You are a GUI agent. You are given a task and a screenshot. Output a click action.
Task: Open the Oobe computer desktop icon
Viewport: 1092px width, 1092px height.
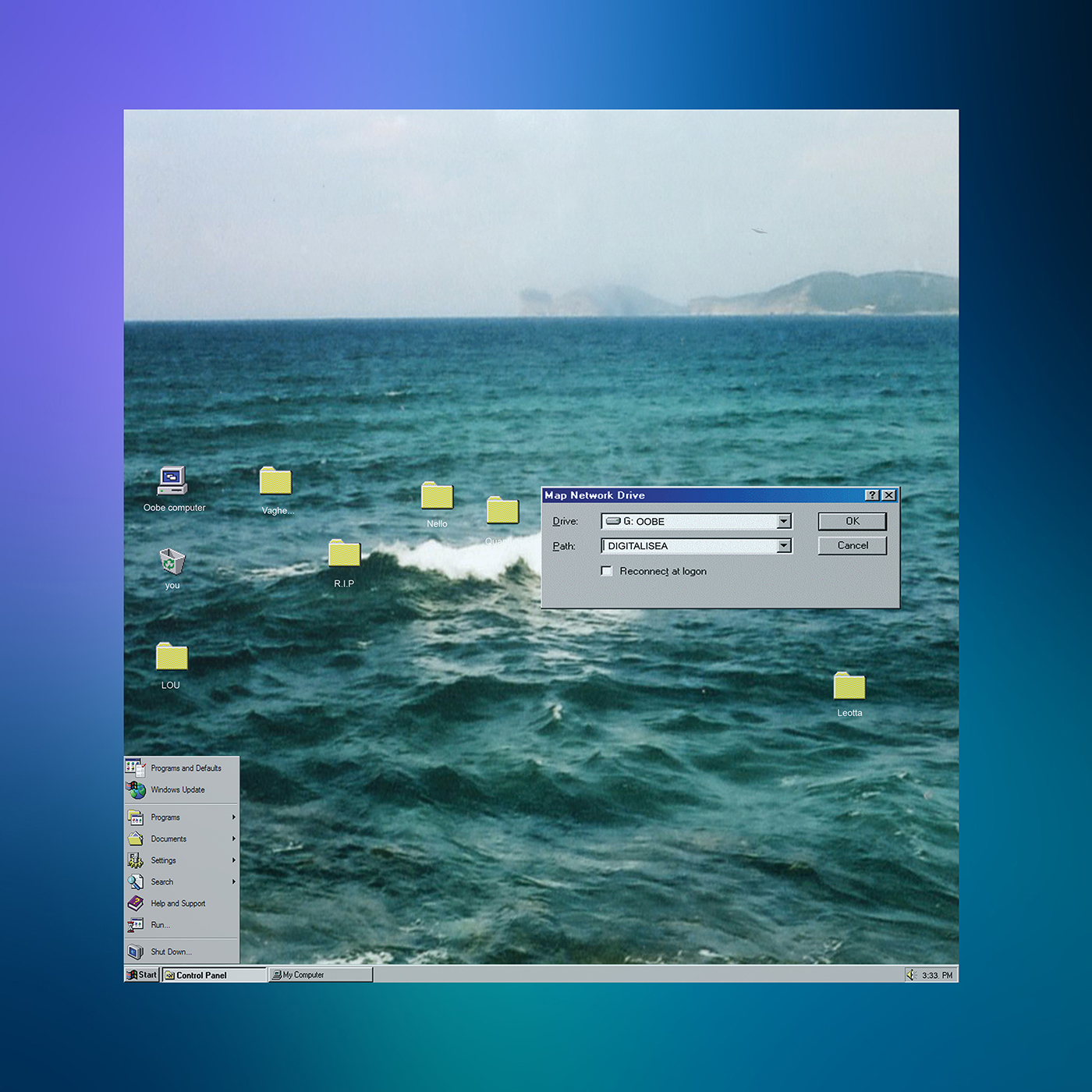(172, 481)
